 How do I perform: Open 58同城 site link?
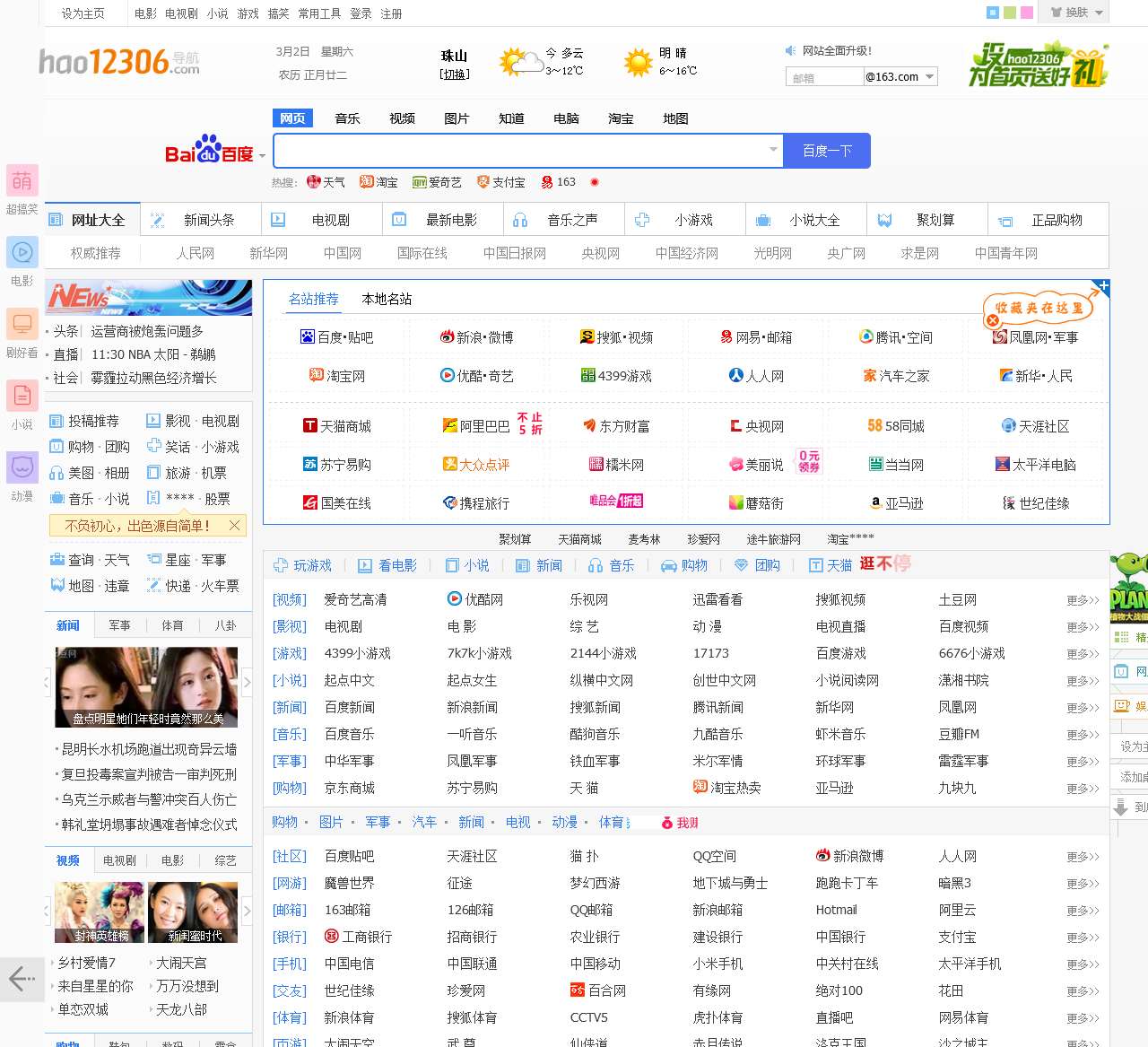(896, 426)
